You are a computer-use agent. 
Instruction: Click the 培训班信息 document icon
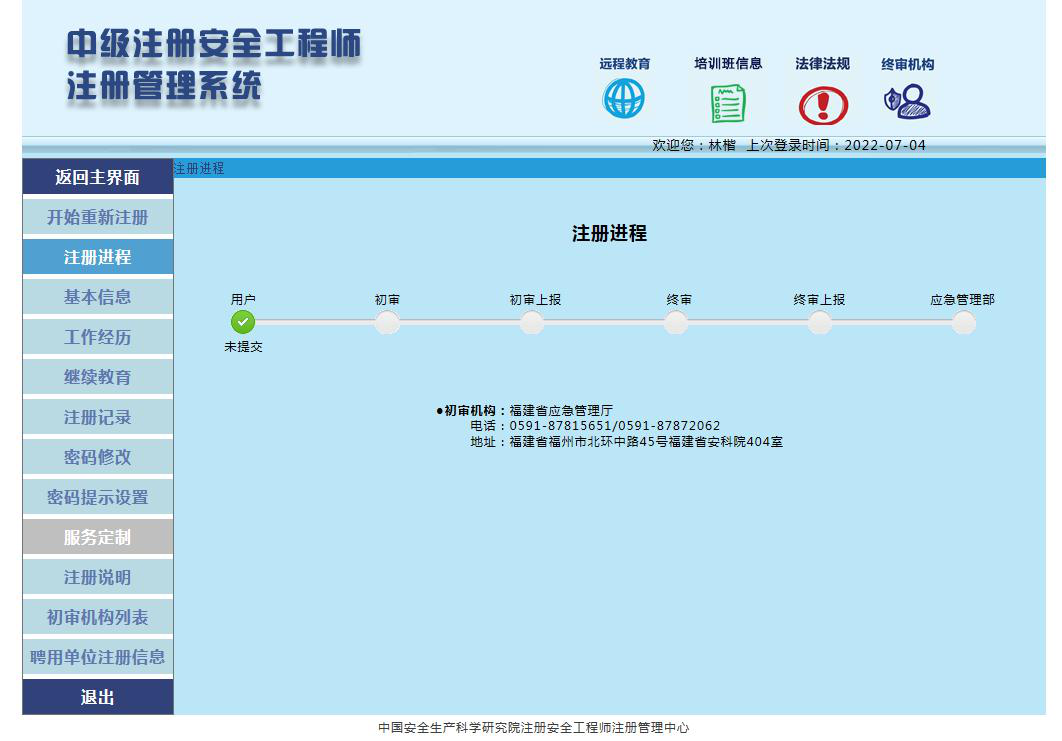coord(727,103)
